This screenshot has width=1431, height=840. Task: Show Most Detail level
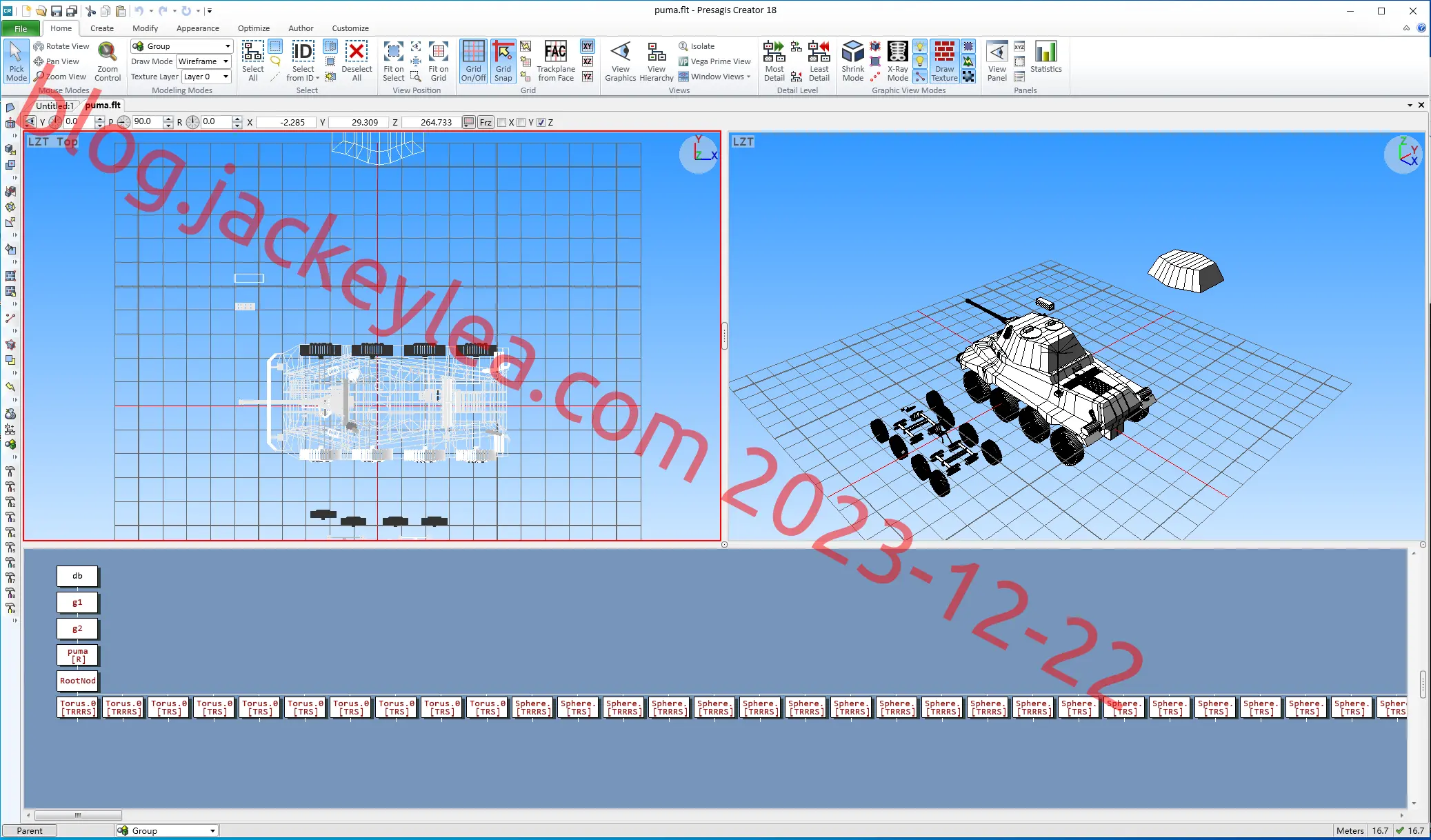[x=774, y=61]
